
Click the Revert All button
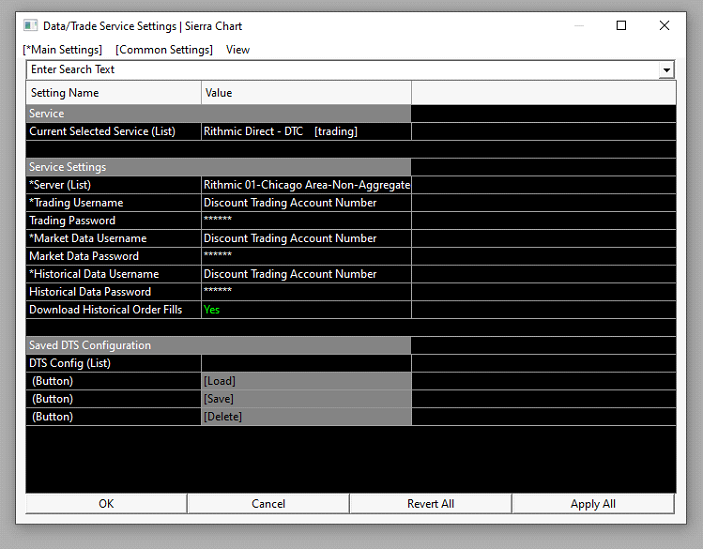click(x=430, y=504)
